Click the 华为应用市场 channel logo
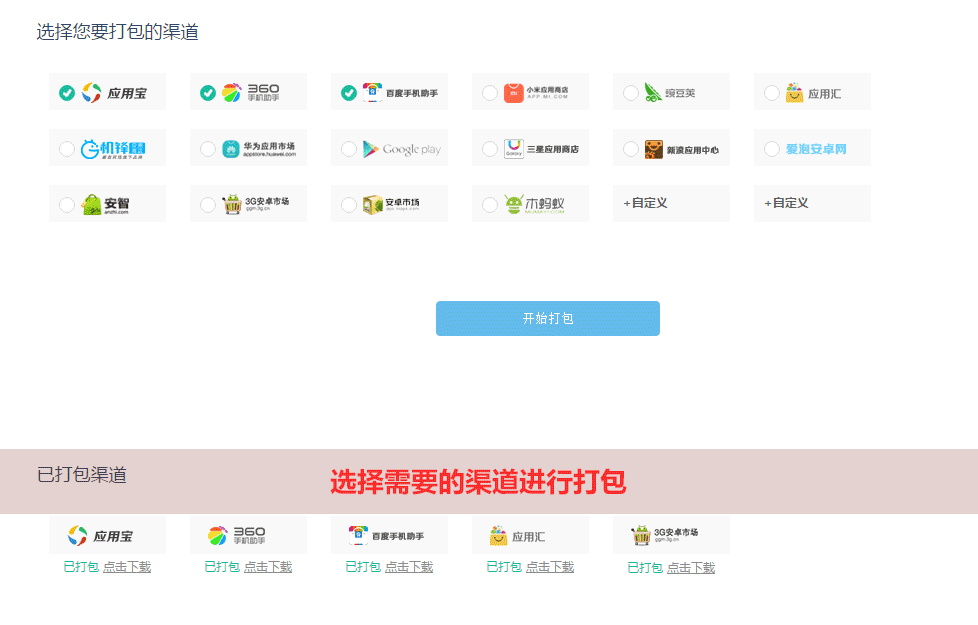 [259, 149]
